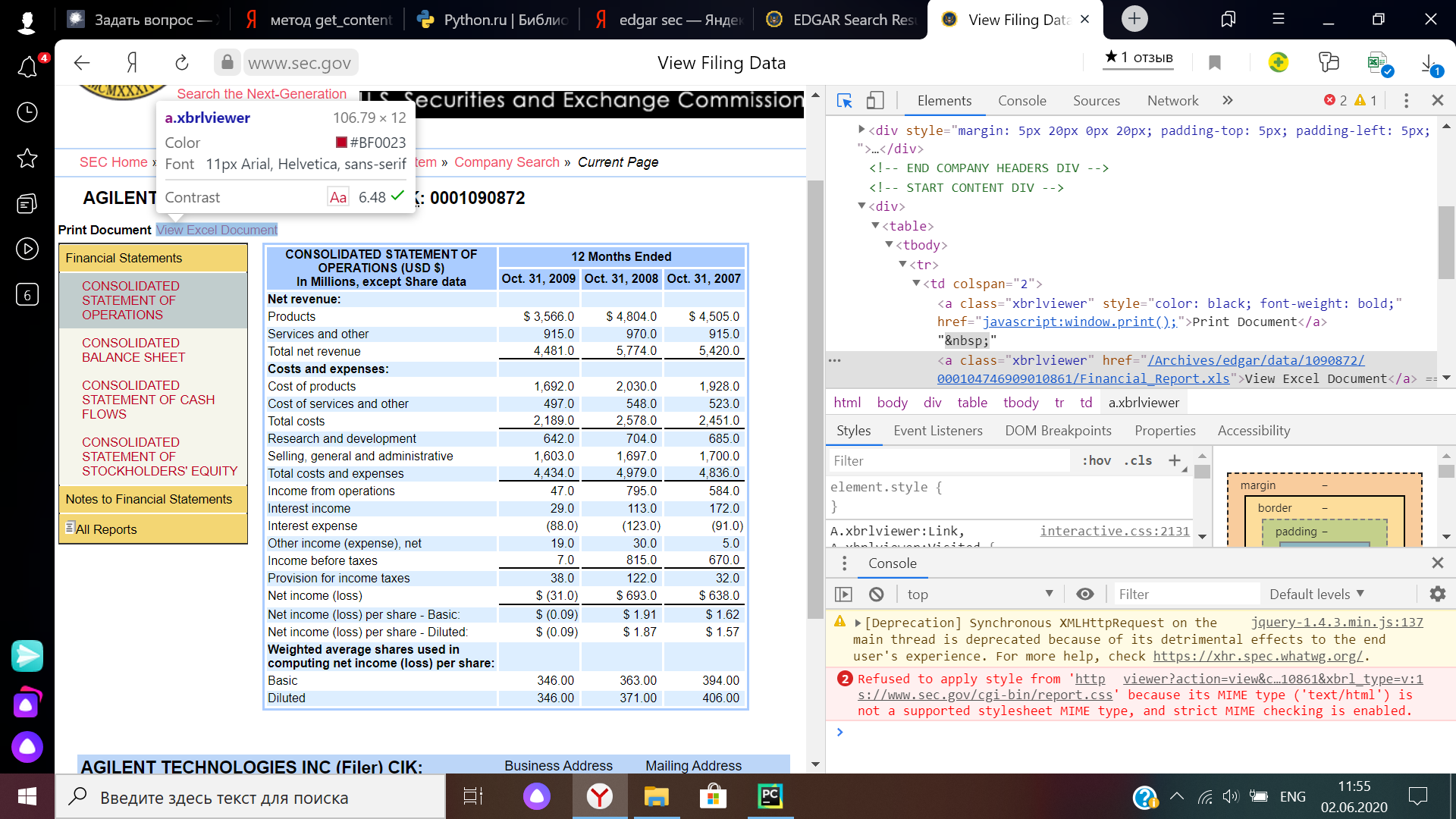The image size is (1456, 819).
Task: Reload the page with the refresh icon
Action: pos(181,63)
